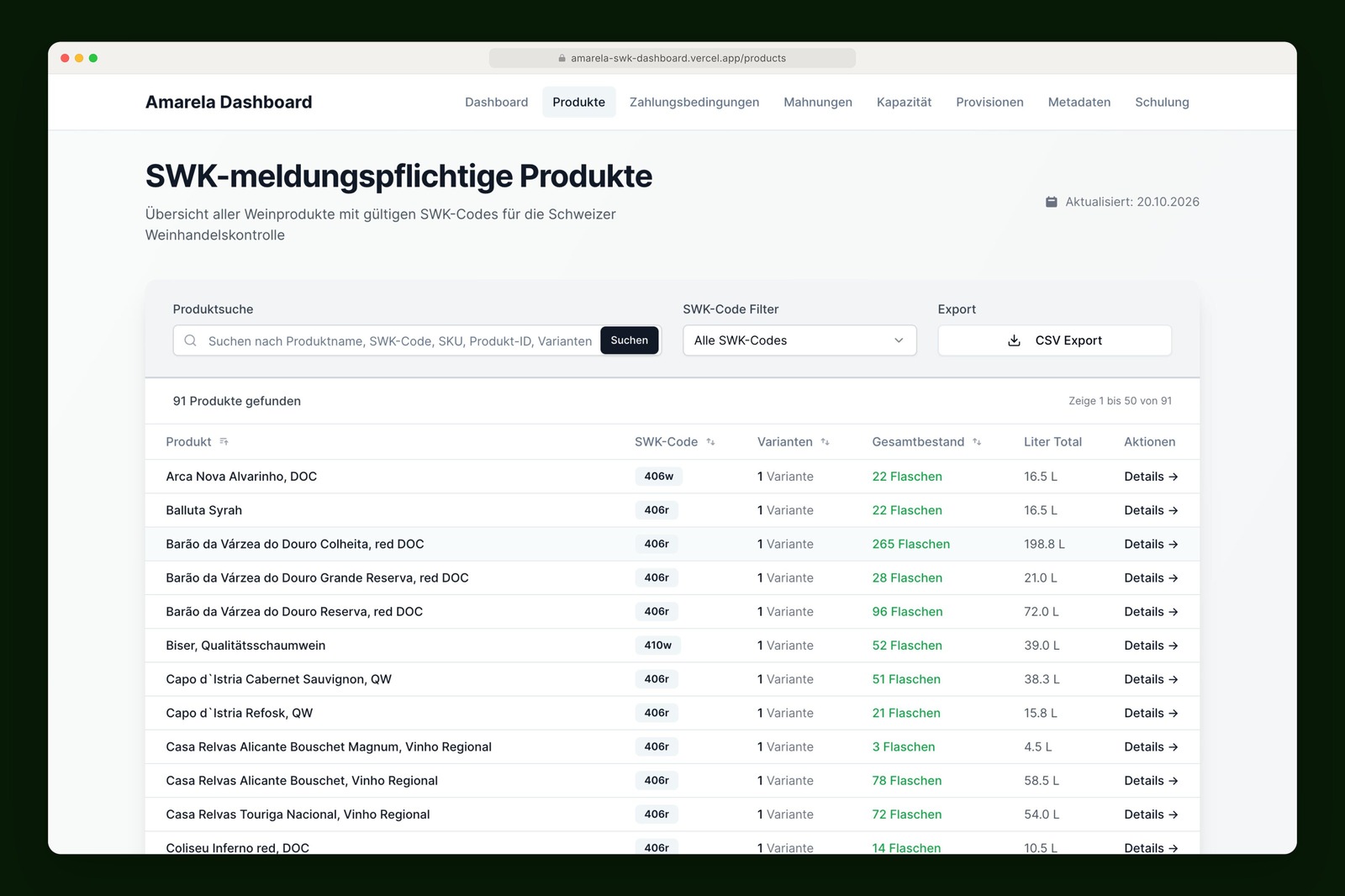Viewport: 1345px width, 896px height.
Task: Click the '265 Flaschen' stock value
Action: point(911,544)
